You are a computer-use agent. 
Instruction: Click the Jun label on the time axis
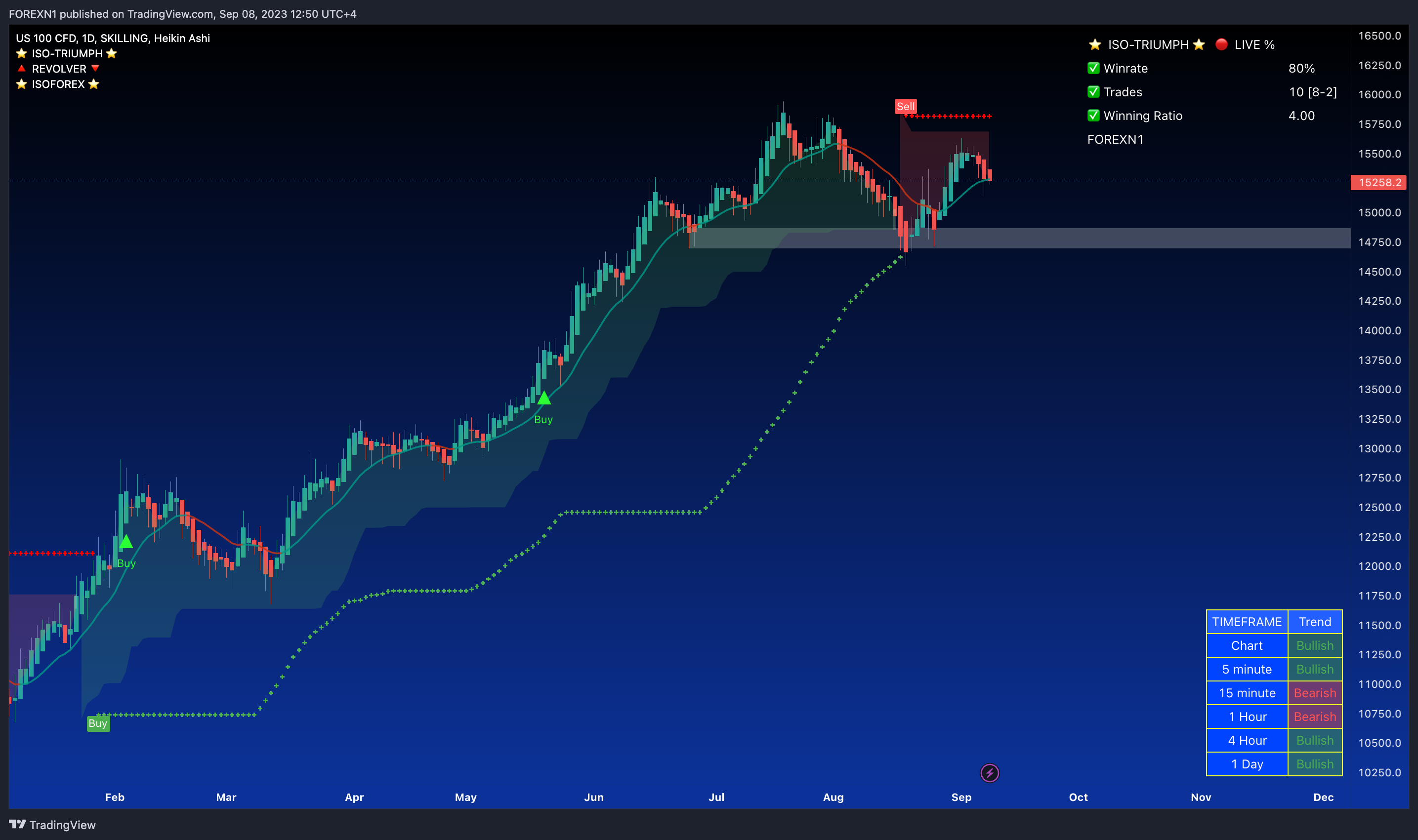tap(593, 797)
